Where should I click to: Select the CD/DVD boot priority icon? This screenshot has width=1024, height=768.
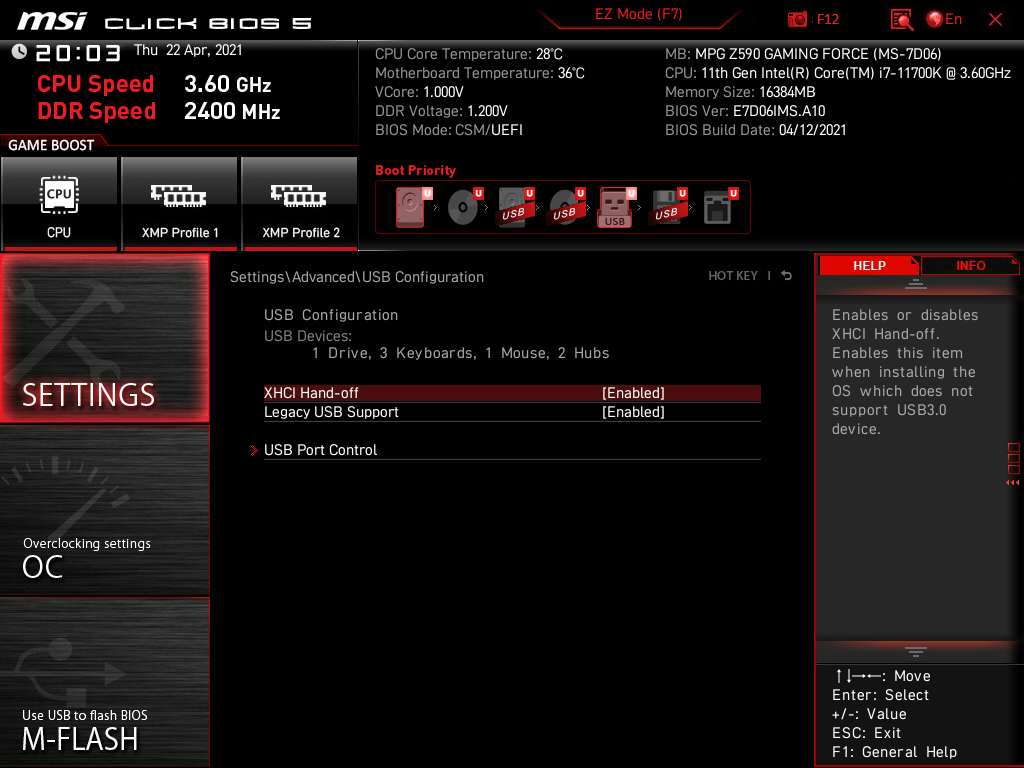click(464, 207)
